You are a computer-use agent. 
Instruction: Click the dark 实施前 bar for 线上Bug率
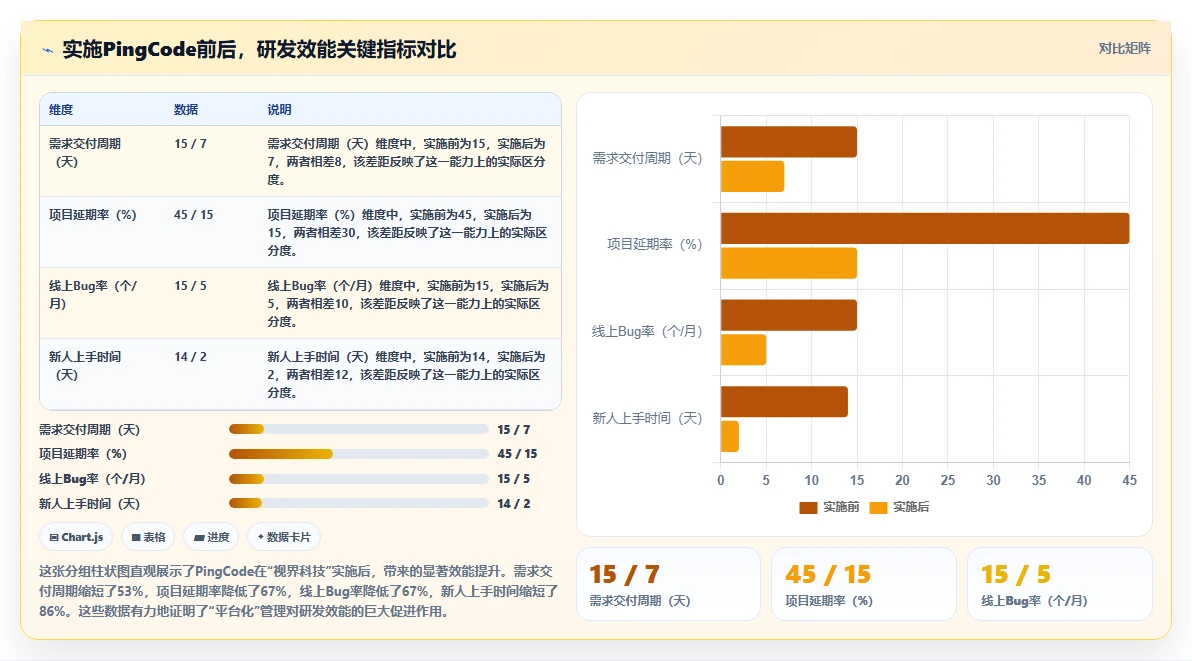click(788, 315)
